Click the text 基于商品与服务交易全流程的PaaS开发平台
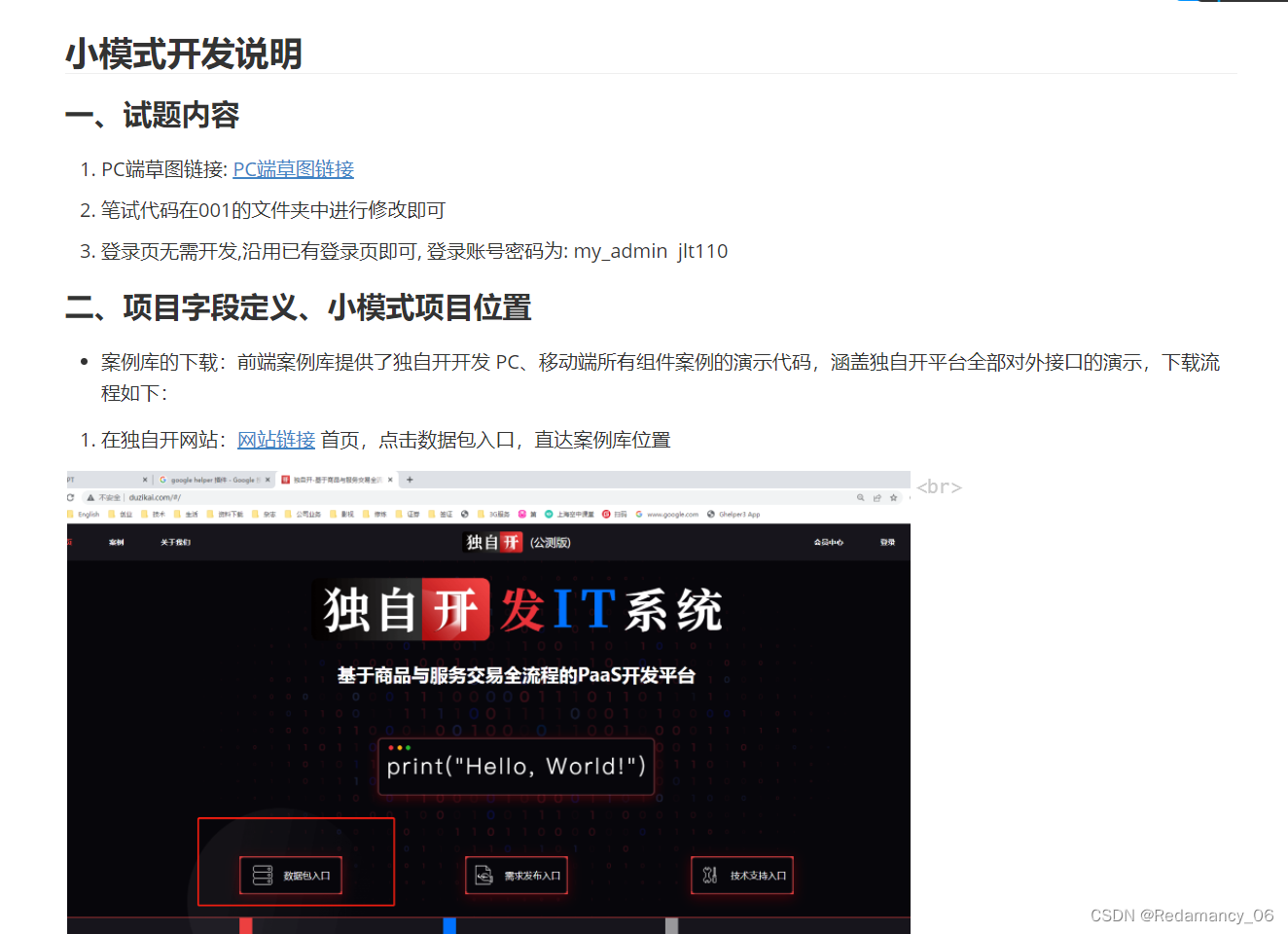Image resolution: width=1288 pixels, height=934 pixels. [517, 675]
